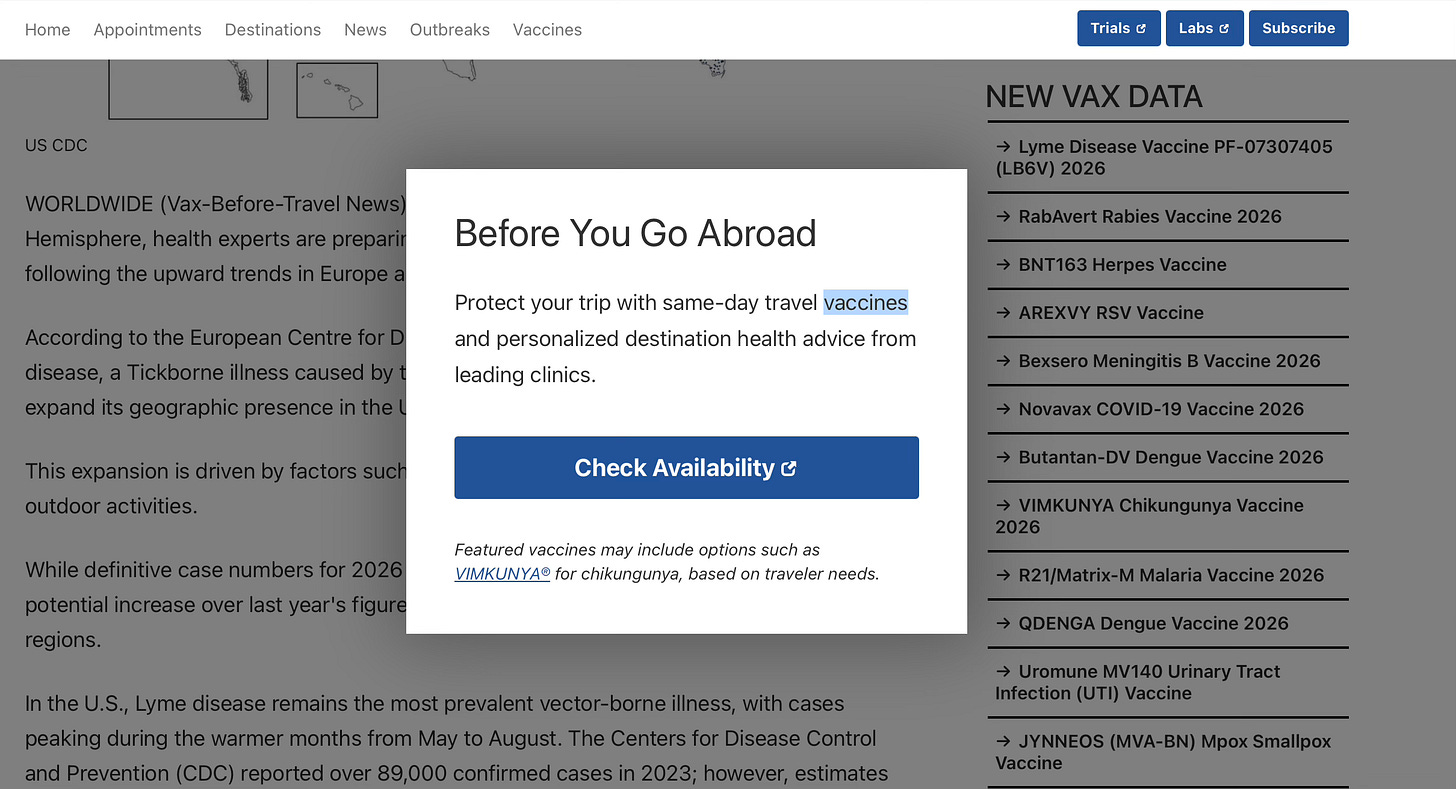Viewport: 1456px width, 789px height.
Task: Open the Destinations menu item
Action: point(273,30)
